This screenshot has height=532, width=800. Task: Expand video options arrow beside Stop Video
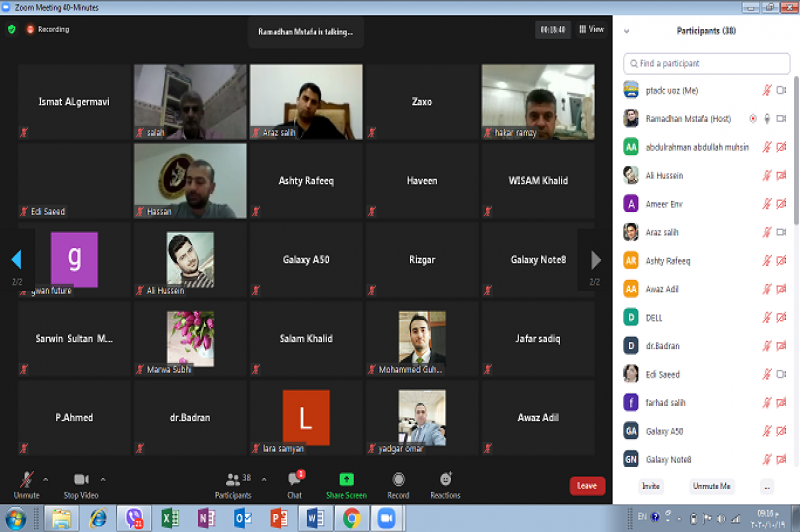tap(102, 479)
